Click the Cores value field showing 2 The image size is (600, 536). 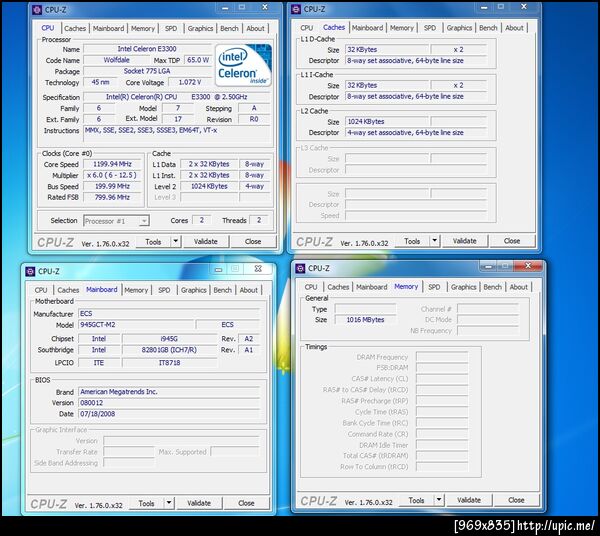tap(202, 220)
